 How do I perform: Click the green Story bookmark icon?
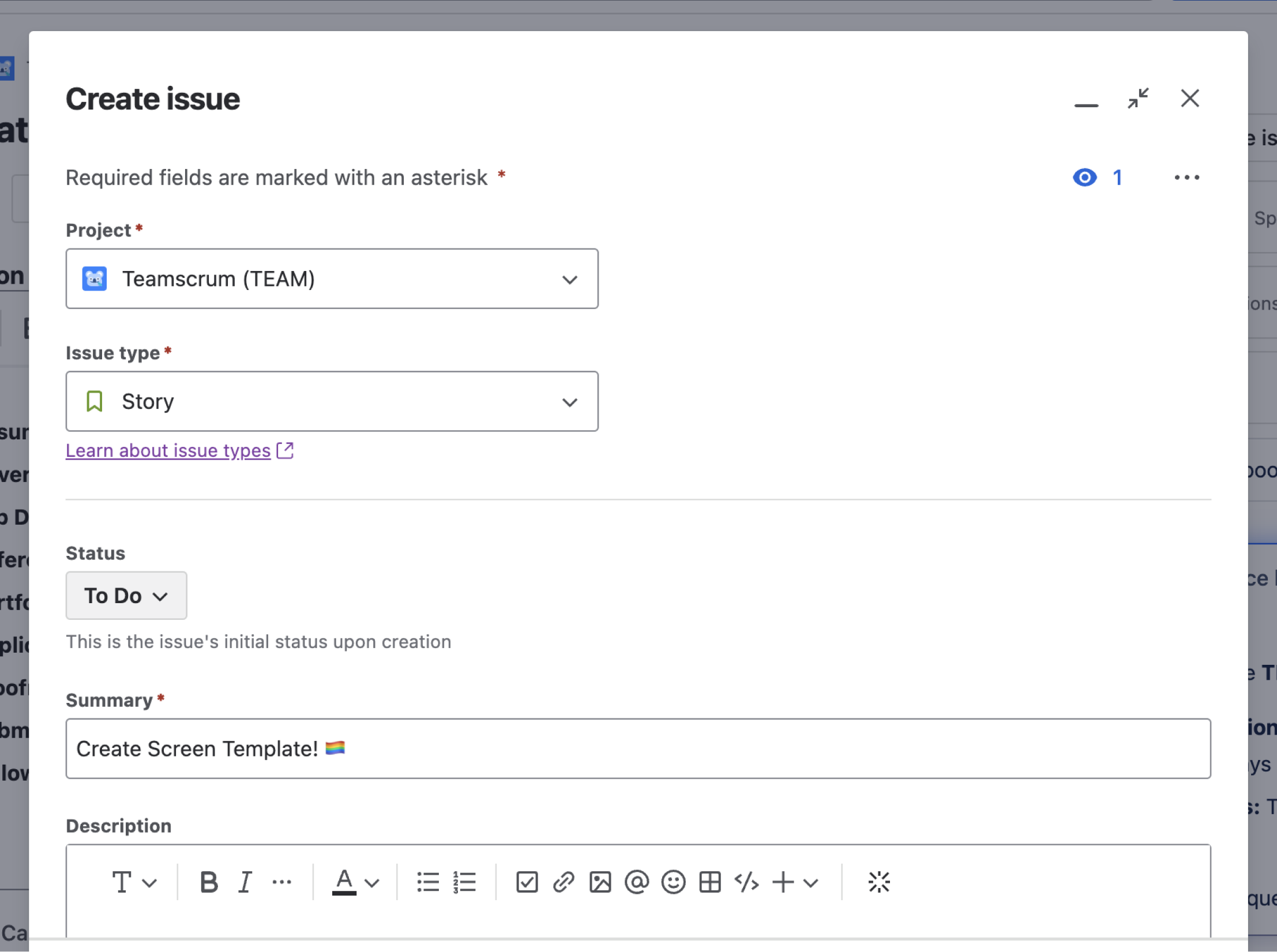click(95, 401)
